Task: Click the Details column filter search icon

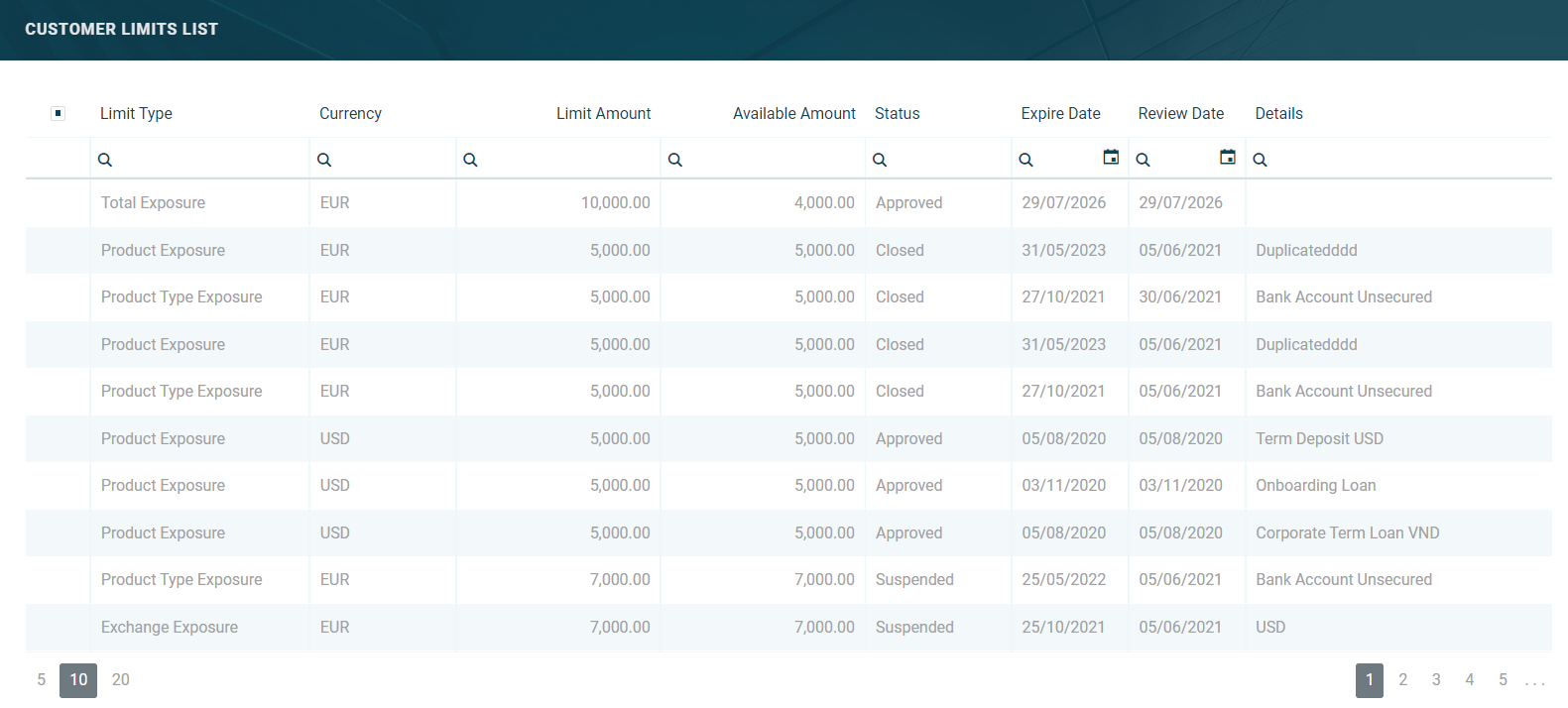Action: (x=1261, y=160)
